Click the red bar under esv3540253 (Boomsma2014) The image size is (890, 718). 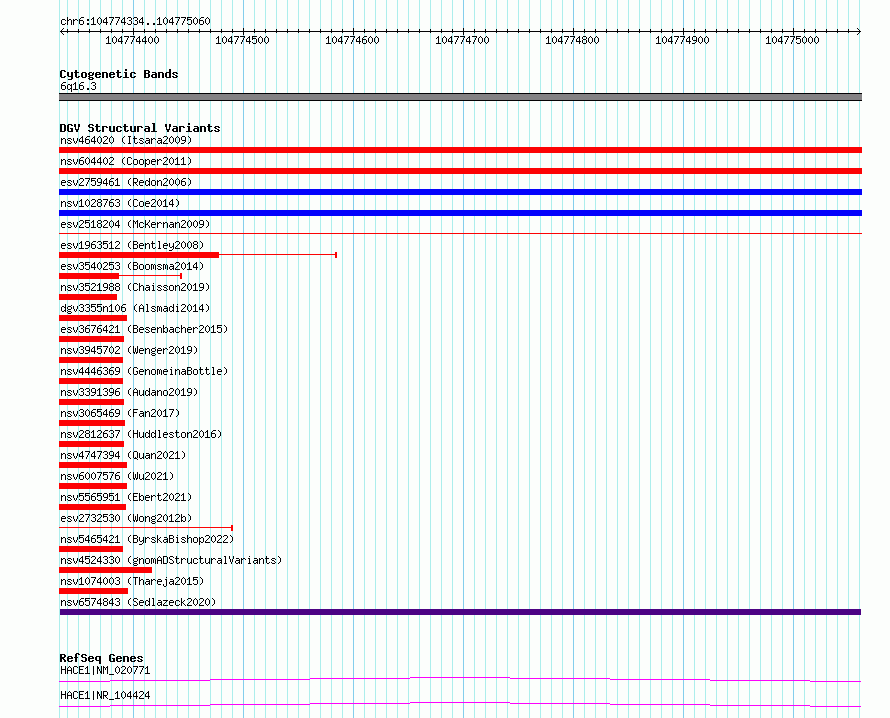click(89, 276)
